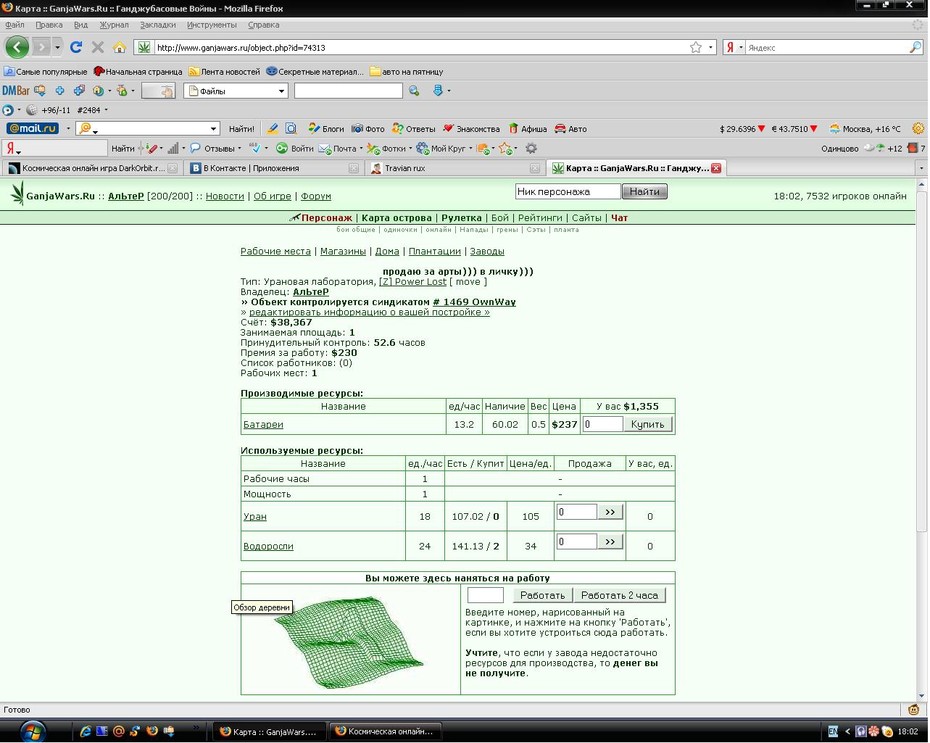The width and height of the screenshot is (930, 743).
Task: Click the Ник персонажа search field
Action: click(568, 192)
